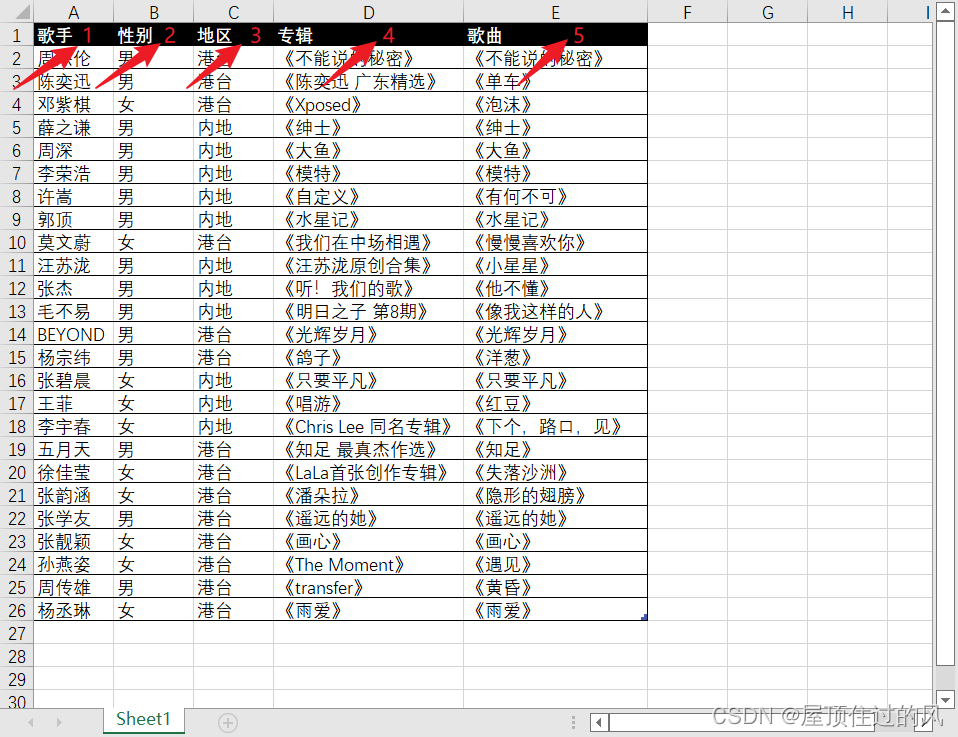Select column G header
Image resolution: width=958 pixels, height=737 pixels.
767,12
